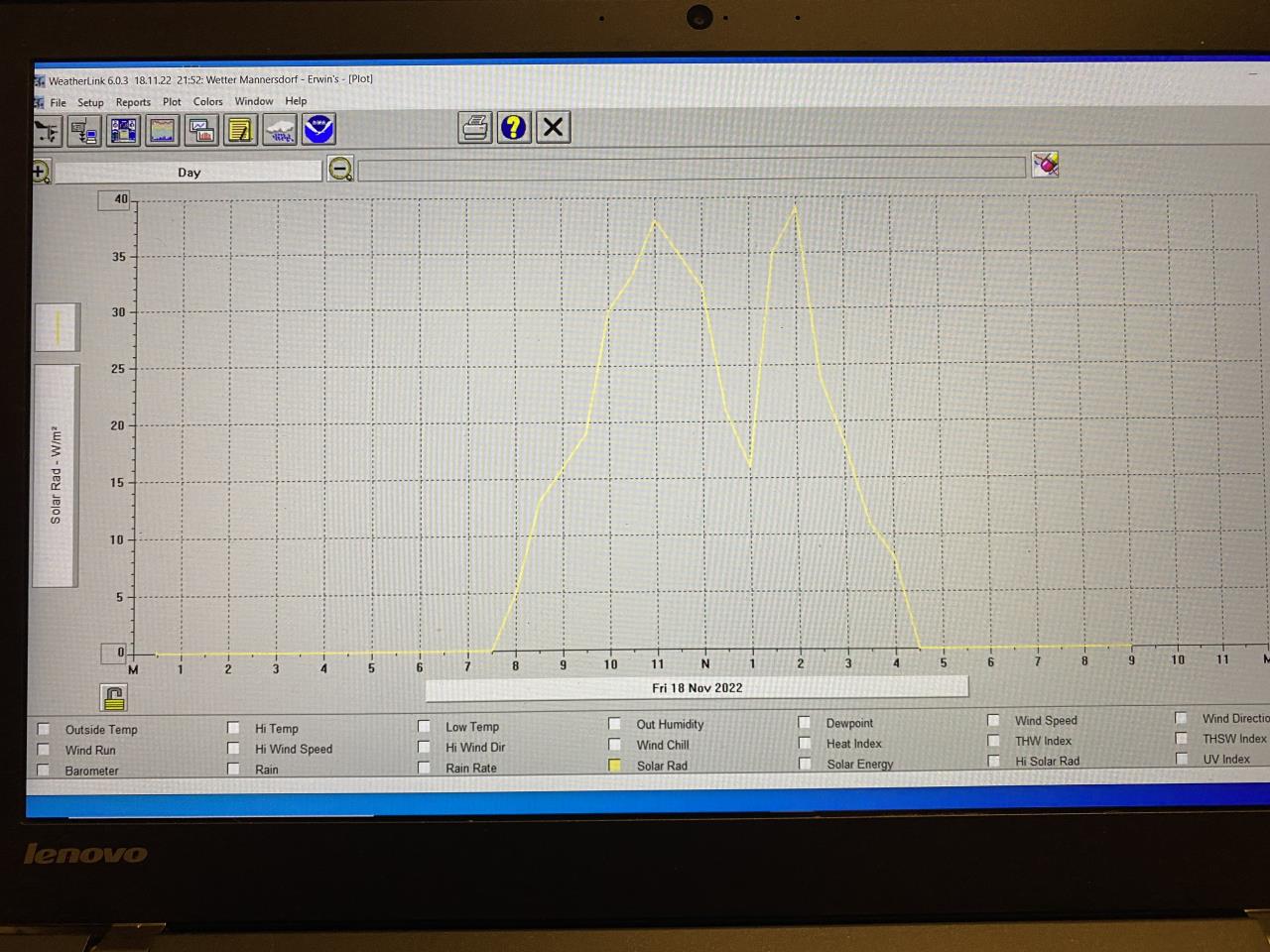Open the File menu
The image size is (1270, 952).
tap(59, 103)
